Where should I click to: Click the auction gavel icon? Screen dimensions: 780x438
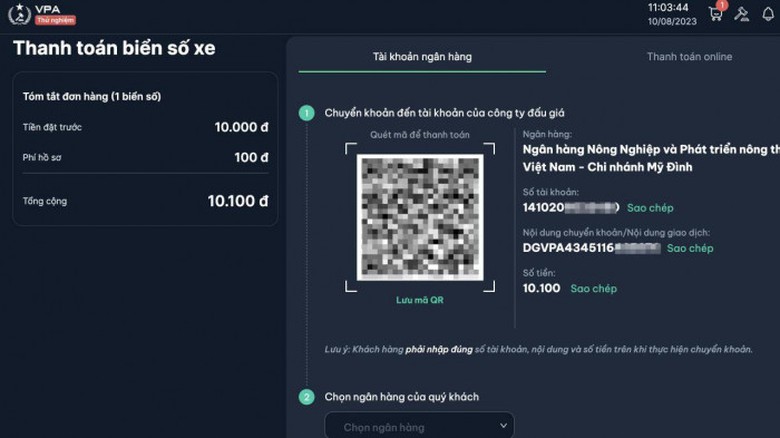(x=742, y=14)
